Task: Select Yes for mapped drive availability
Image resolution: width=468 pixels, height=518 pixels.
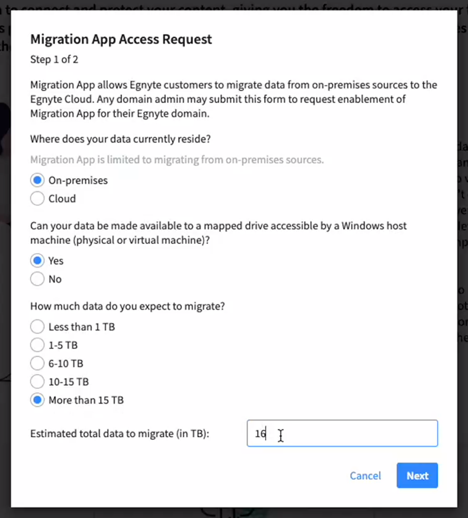Action: click(x=37, y=261)
